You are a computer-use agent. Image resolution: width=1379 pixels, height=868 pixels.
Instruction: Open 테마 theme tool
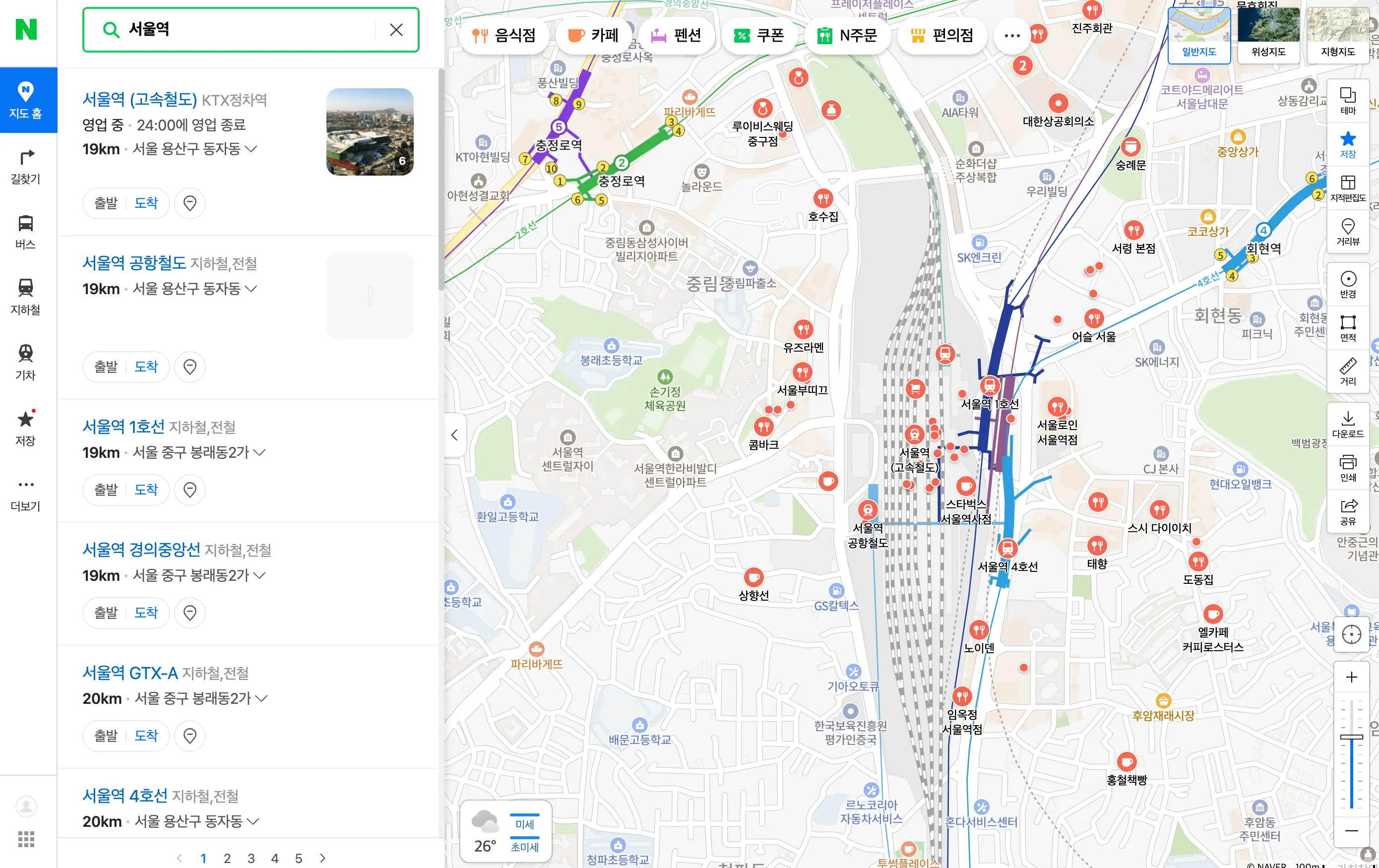(1348, 101)
